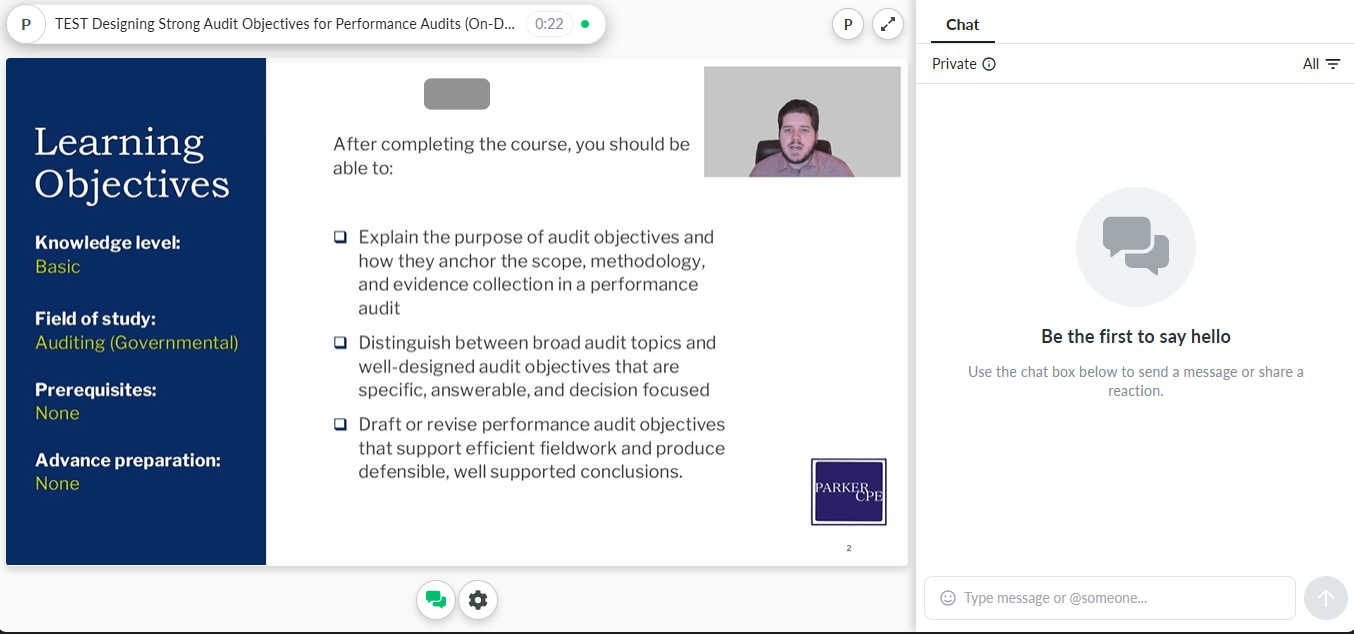Click the Parker CPE logo on the slide
The image size is (1354, 634).
point(849,491)
